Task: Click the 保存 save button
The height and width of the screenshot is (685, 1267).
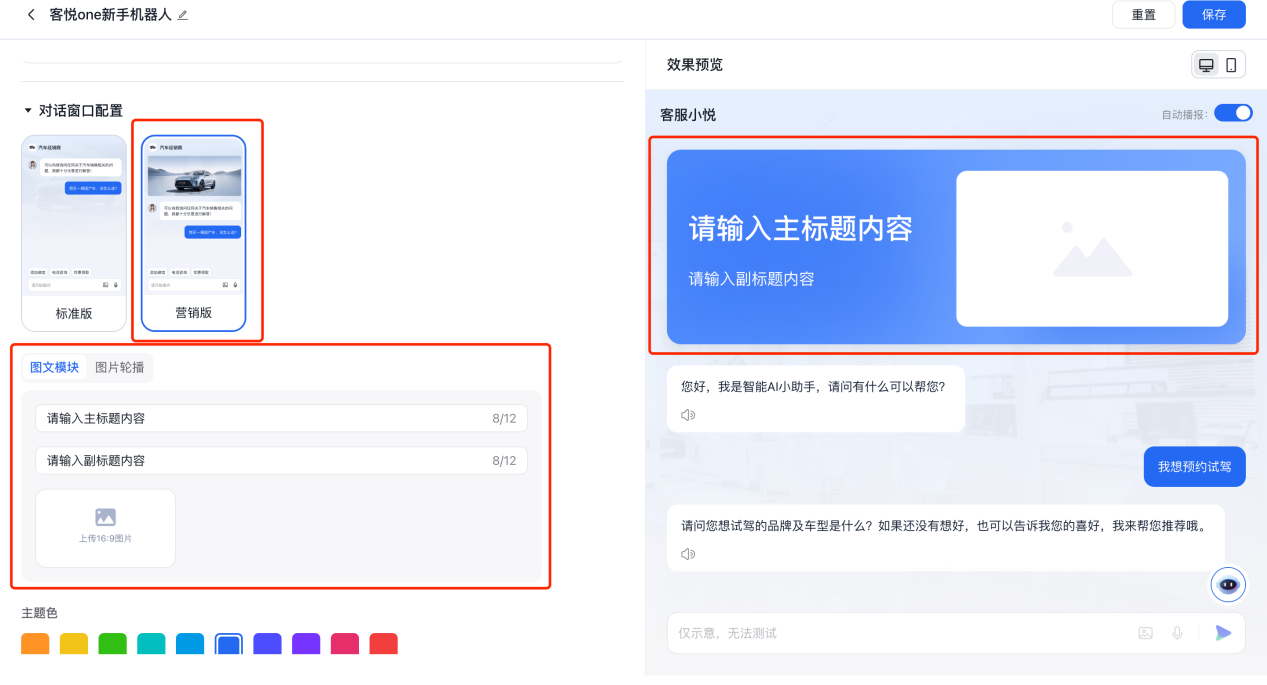Action: tap(1213, 15)
